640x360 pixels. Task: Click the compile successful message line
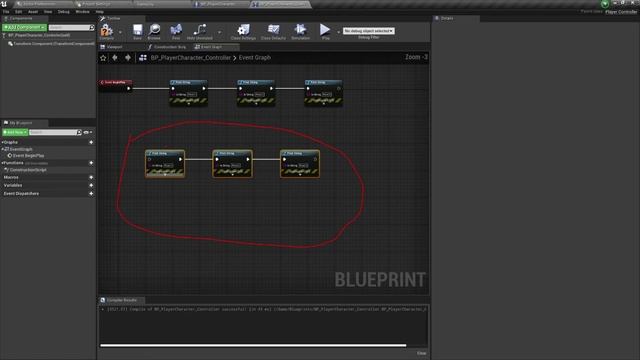[264, 309]
